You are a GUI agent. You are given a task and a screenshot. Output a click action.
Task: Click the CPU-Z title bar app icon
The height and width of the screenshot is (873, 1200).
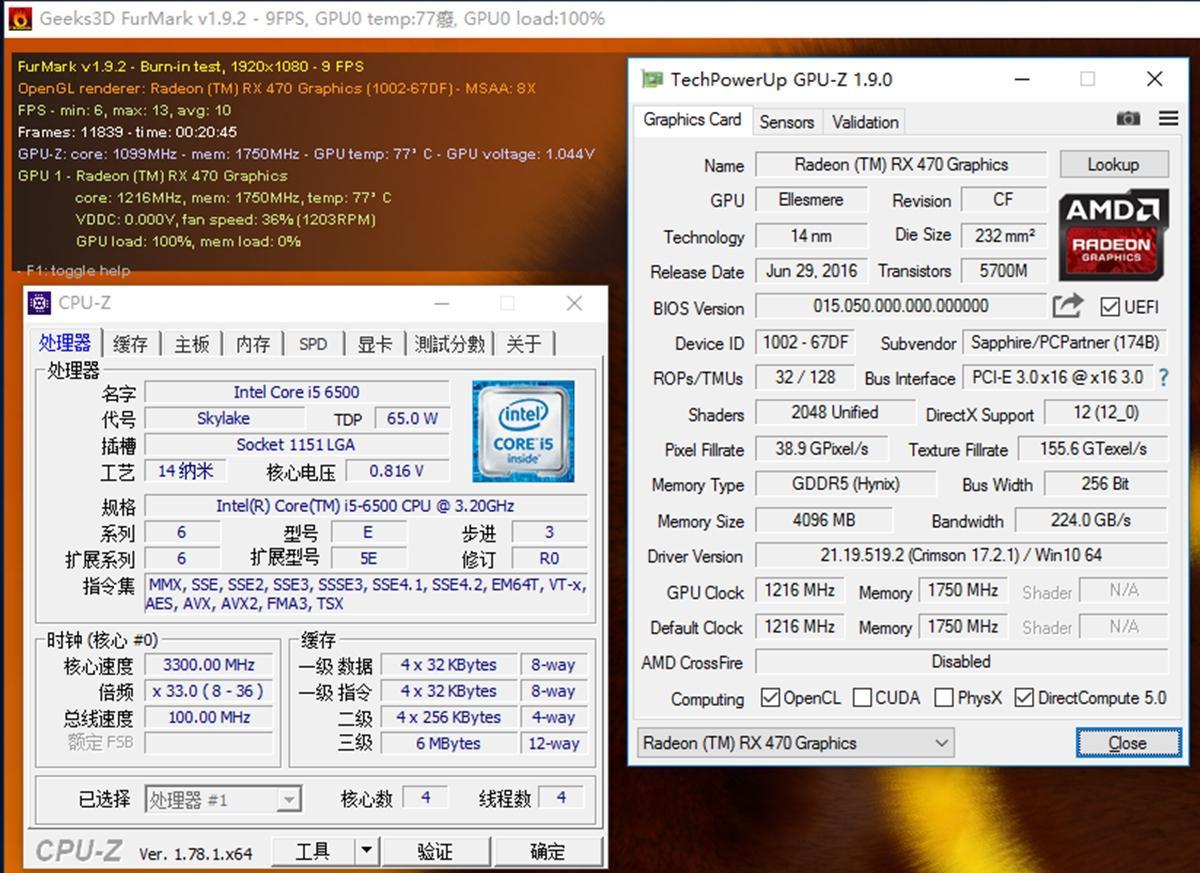[x=40, y=303]
